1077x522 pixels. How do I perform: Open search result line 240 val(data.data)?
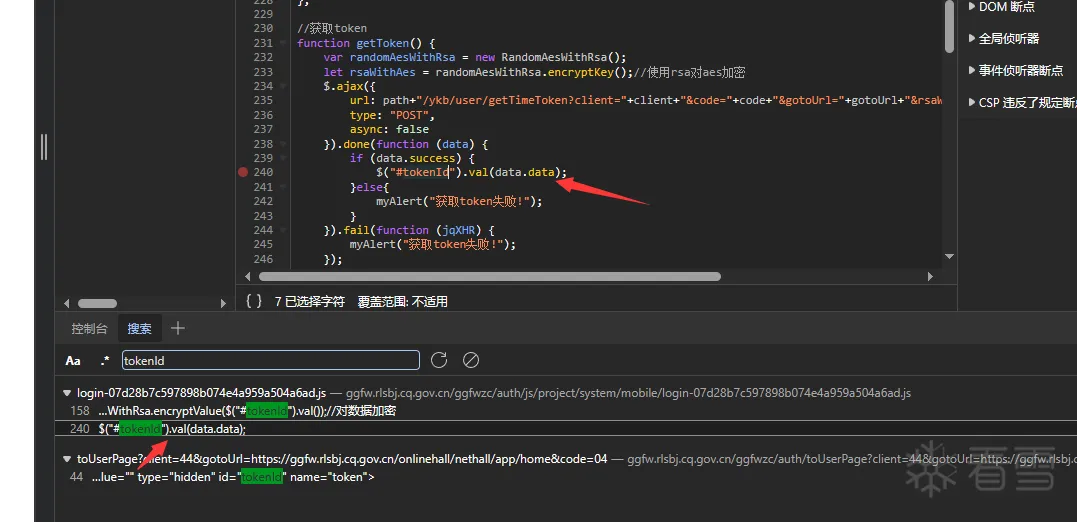565,429
